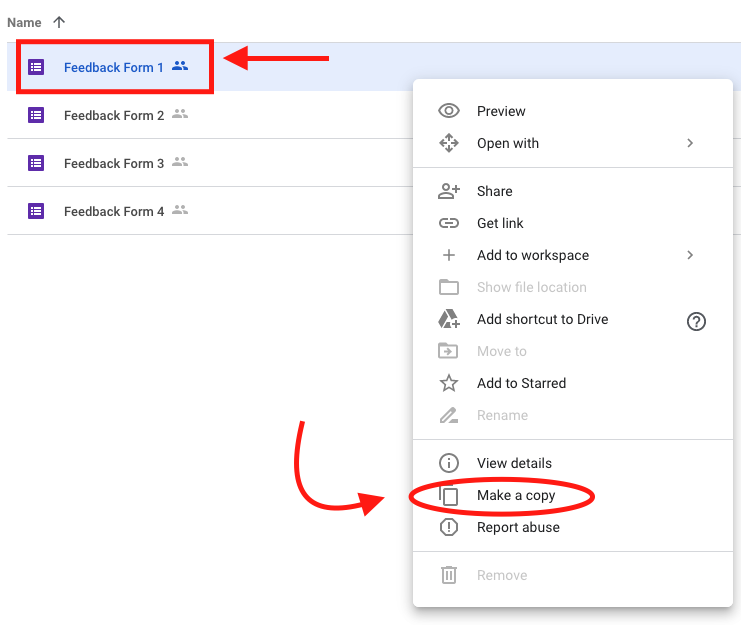Open help for Add shortcut to Drive
This screenshot has height=625, width=741.
click(x=696, y=321)
